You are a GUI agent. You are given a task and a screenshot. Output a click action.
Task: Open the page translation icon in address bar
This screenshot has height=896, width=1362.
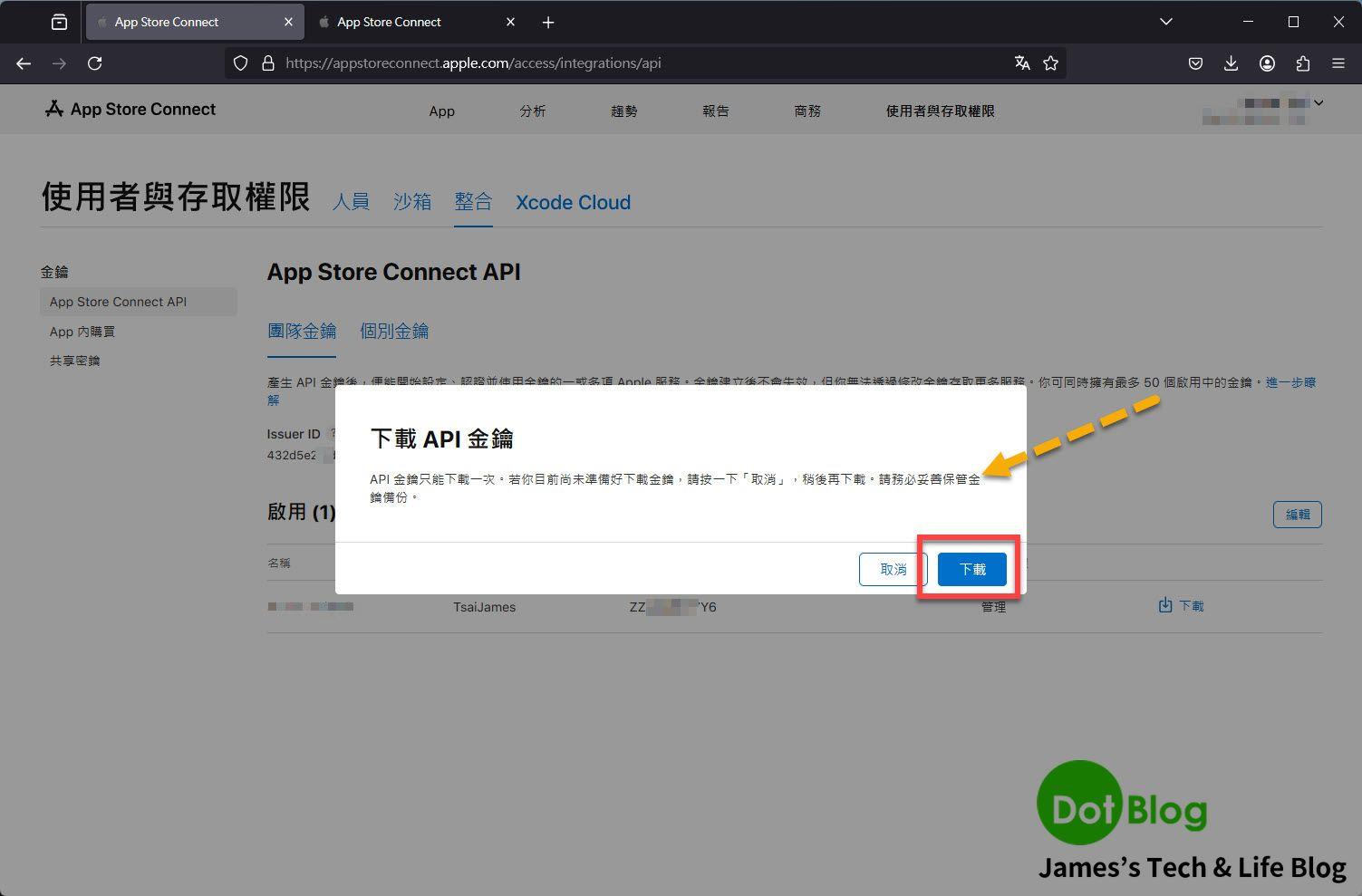(1022, 63)
